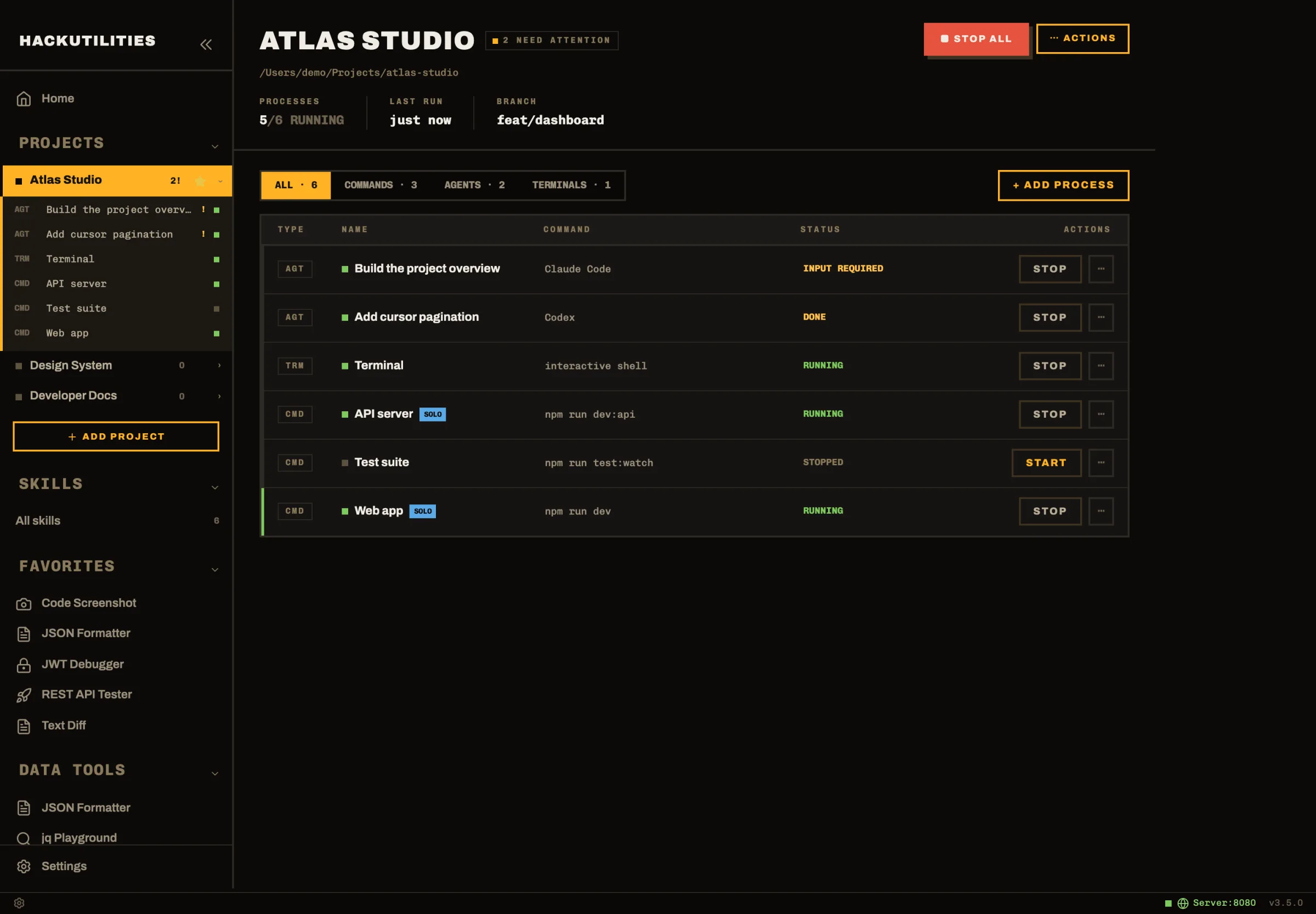Switch to Terminals 1 tab
The image size is (1316, 914).
[571, 185]
